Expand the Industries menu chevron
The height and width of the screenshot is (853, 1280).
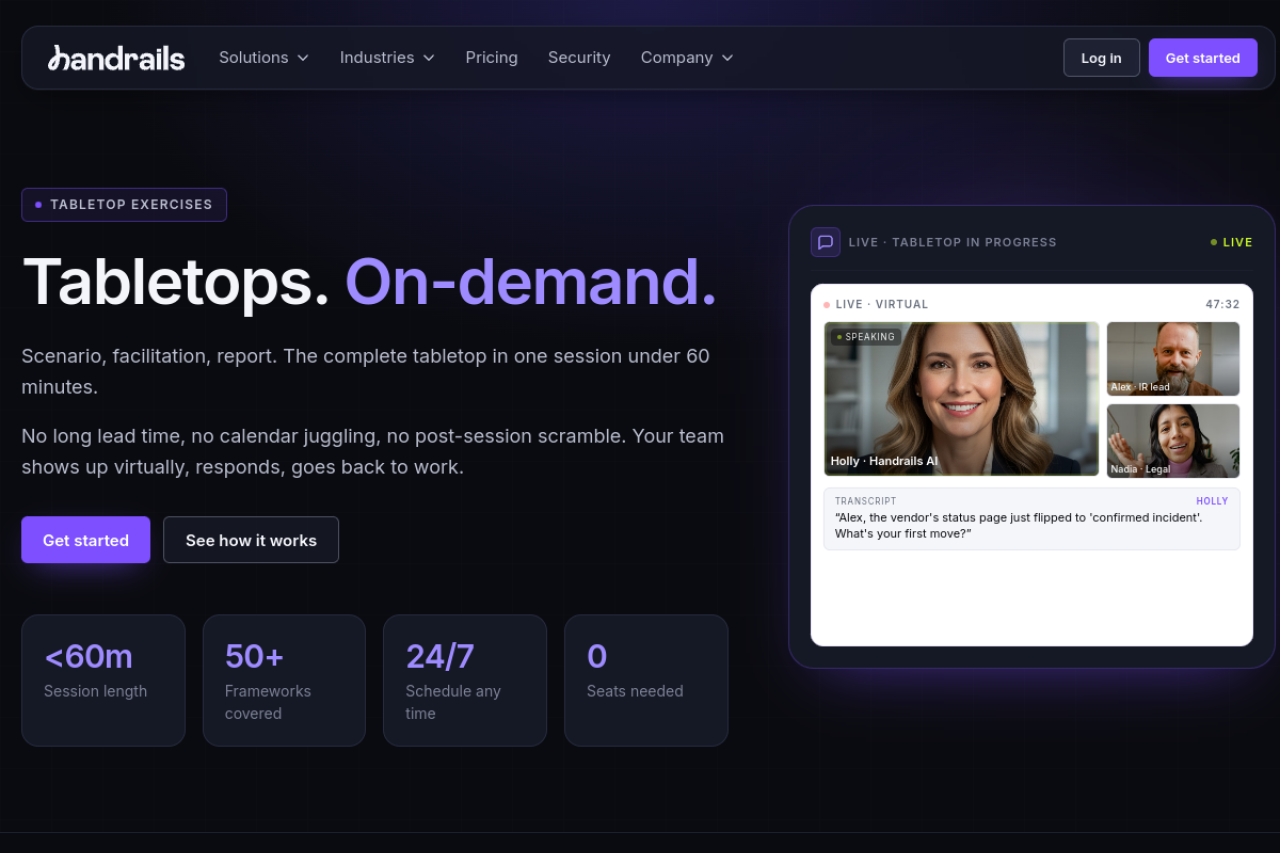point(428,58)
